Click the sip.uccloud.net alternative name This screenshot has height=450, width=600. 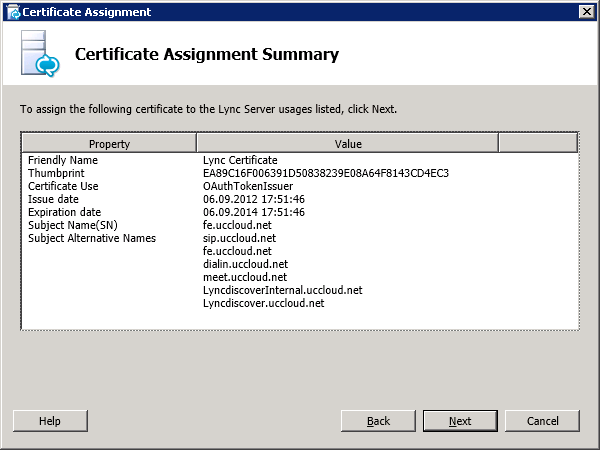click(x=239, y=238)
